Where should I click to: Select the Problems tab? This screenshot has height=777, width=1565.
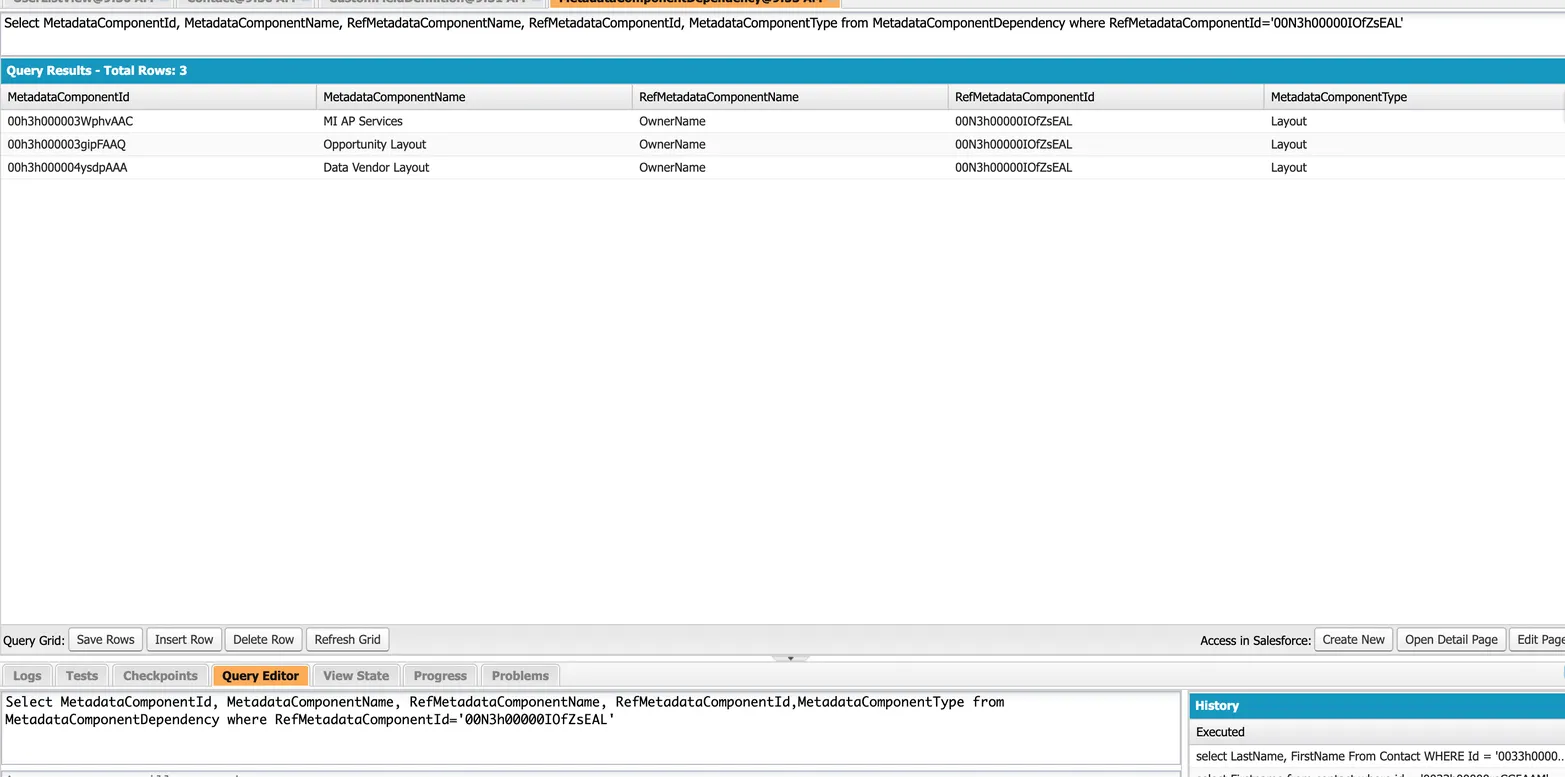click(x=519, y=675)
